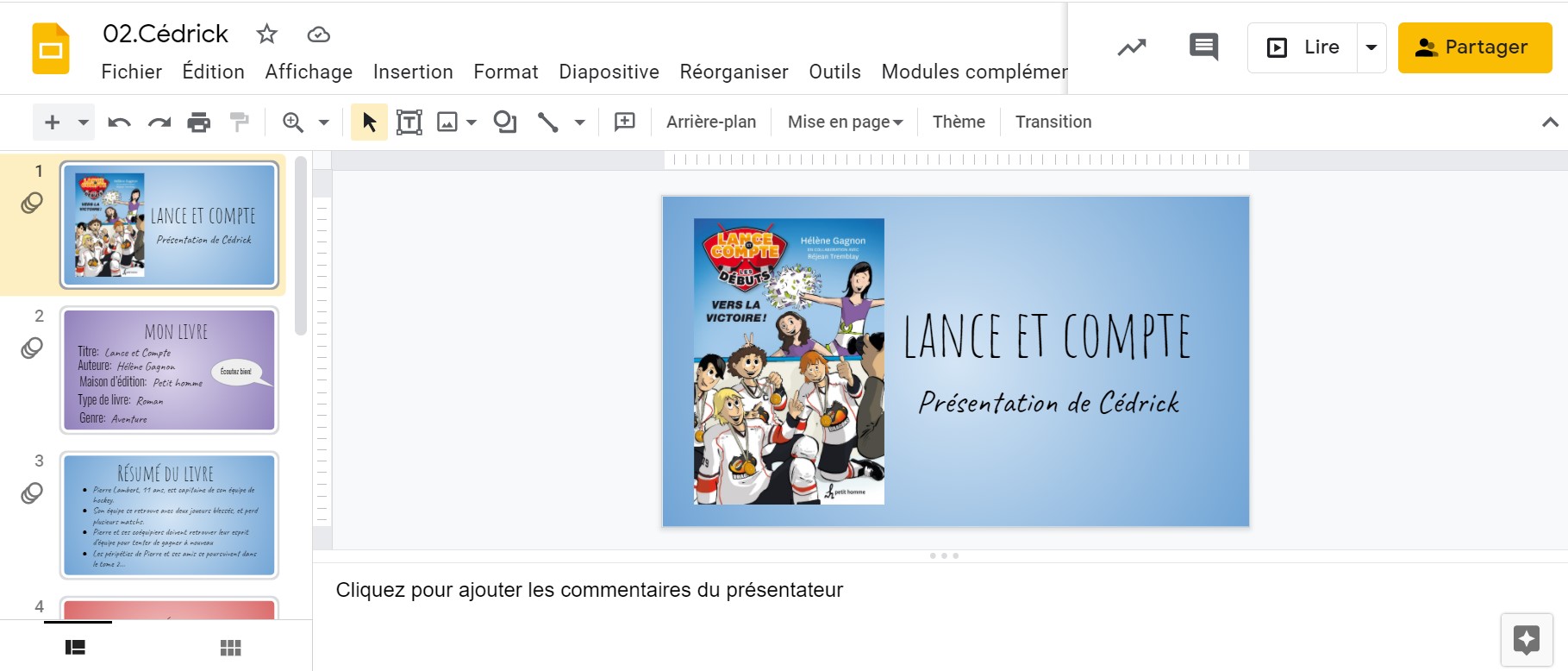This screenshot has height=671, width=1568.
Task: Select the partially visible slide 4 thumbnail
Action: [x=170, y=608]
